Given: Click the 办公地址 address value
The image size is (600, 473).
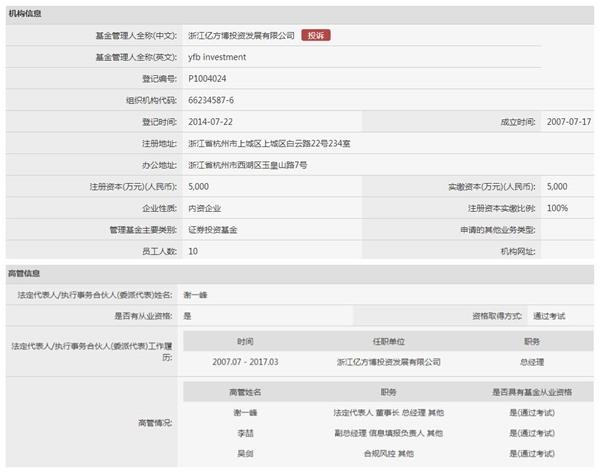Looking at the screenshot, I should pyautogui.click(x=247, y=164).
